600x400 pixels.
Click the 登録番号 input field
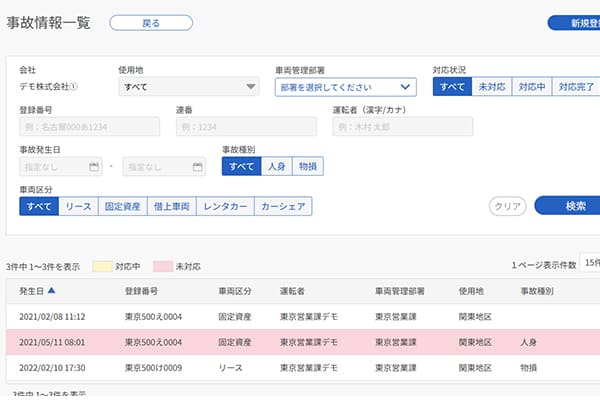(90, 127)
